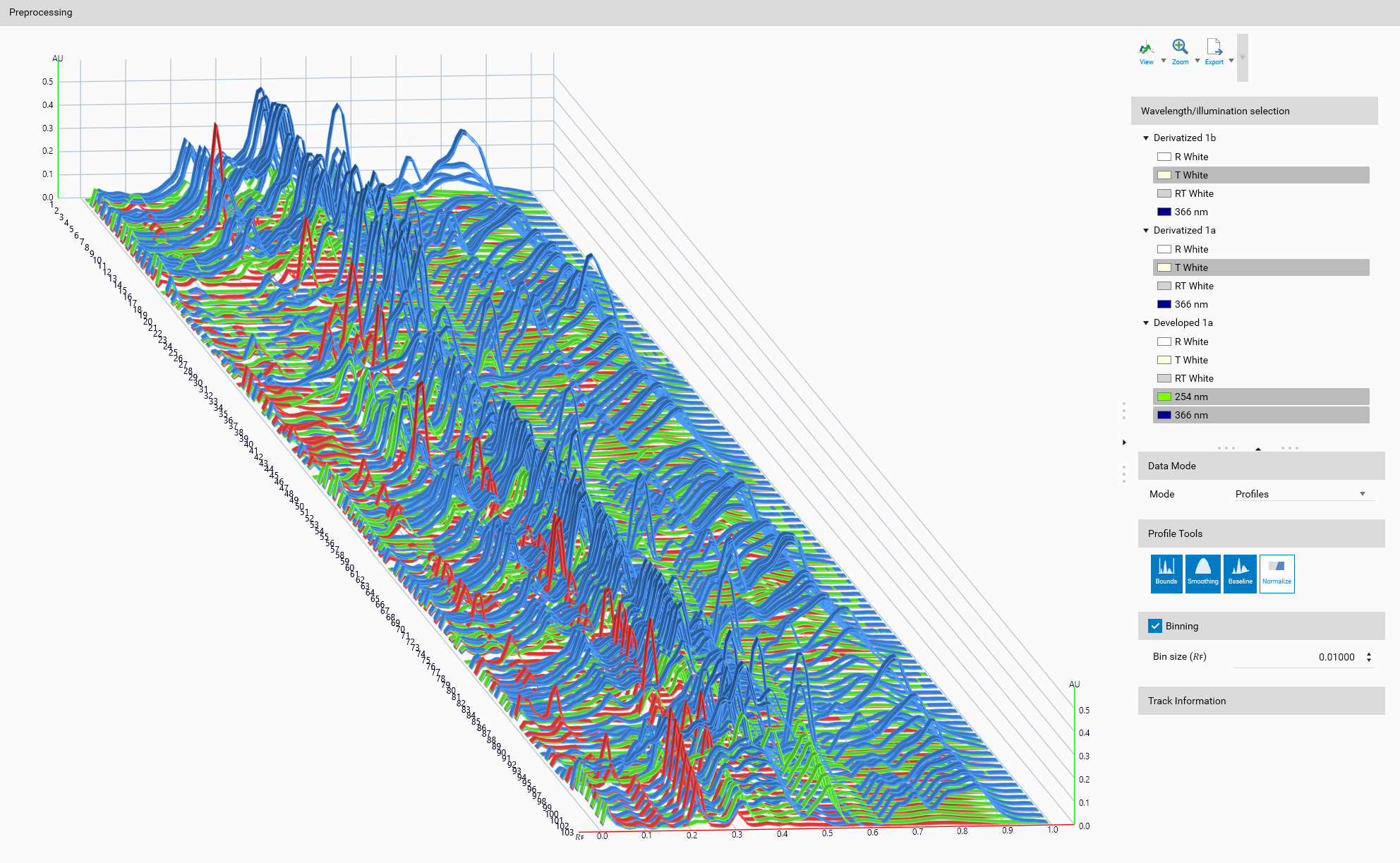Toggle 254 nm under Developed 1a
This screenshot has height=863, width=1400.
coord(1191,397)
